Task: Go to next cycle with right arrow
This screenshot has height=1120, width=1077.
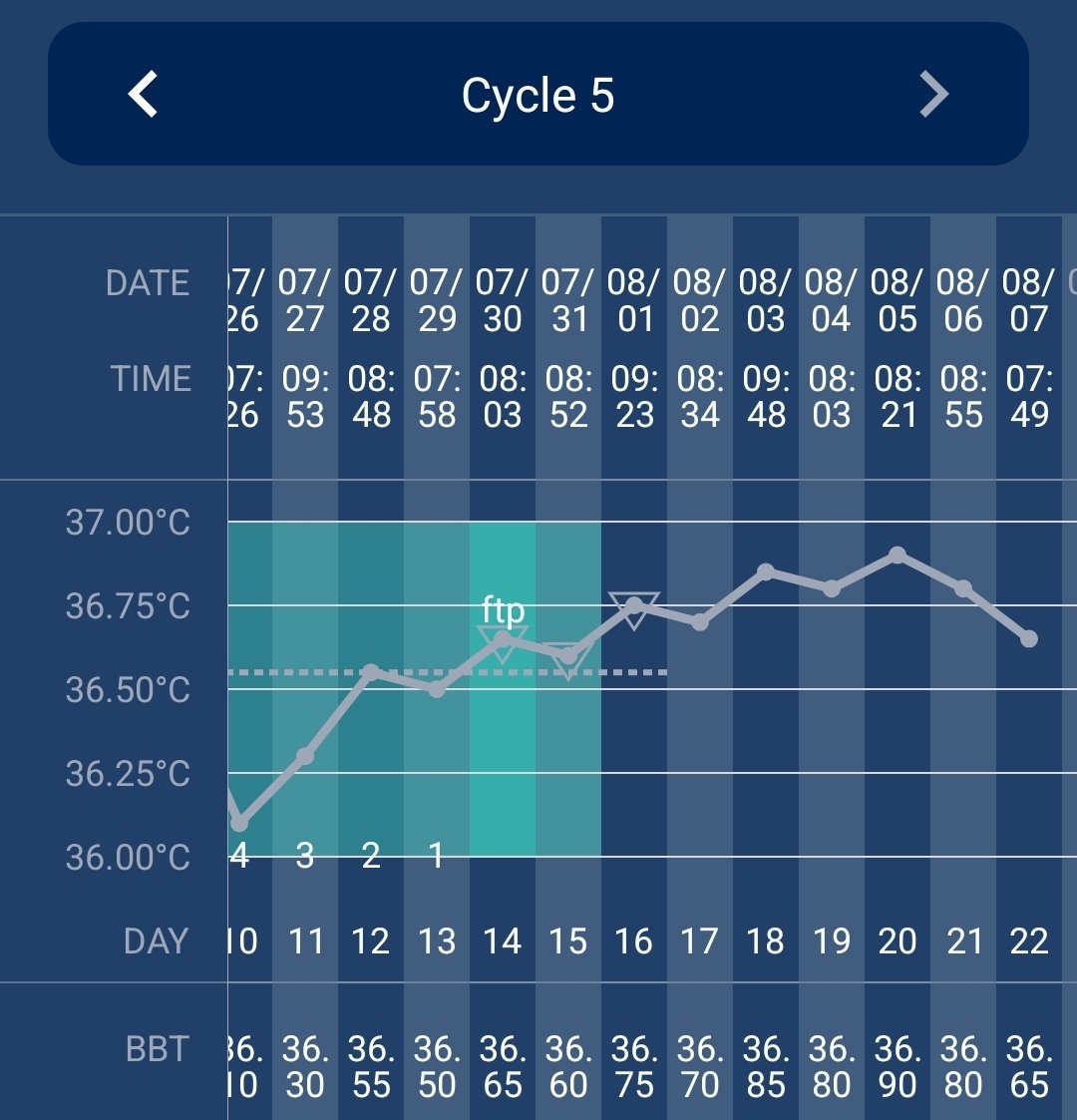Action: tap(933, 95)
